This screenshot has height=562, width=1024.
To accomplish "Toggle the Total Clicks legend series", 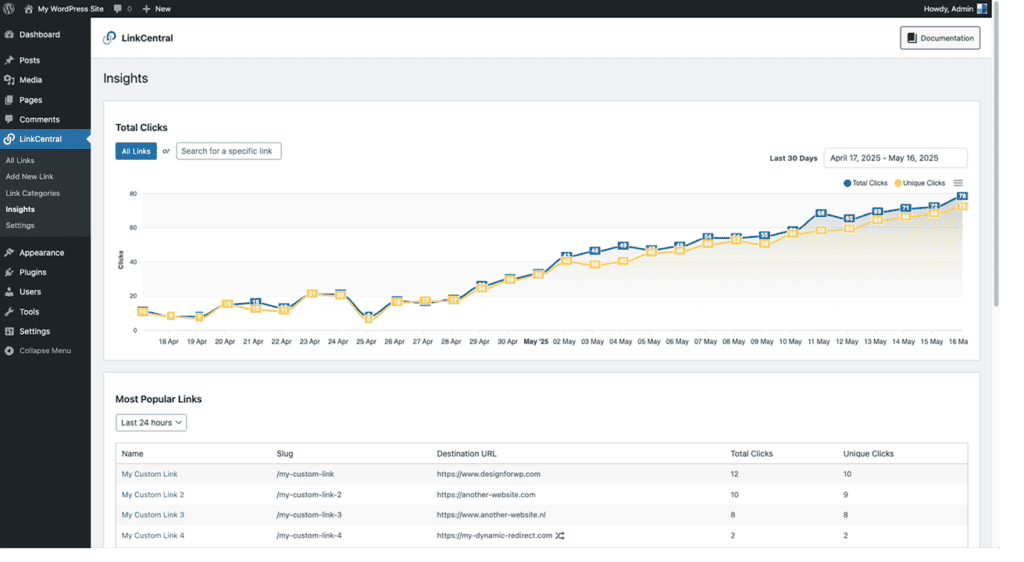I will [866, 183].
